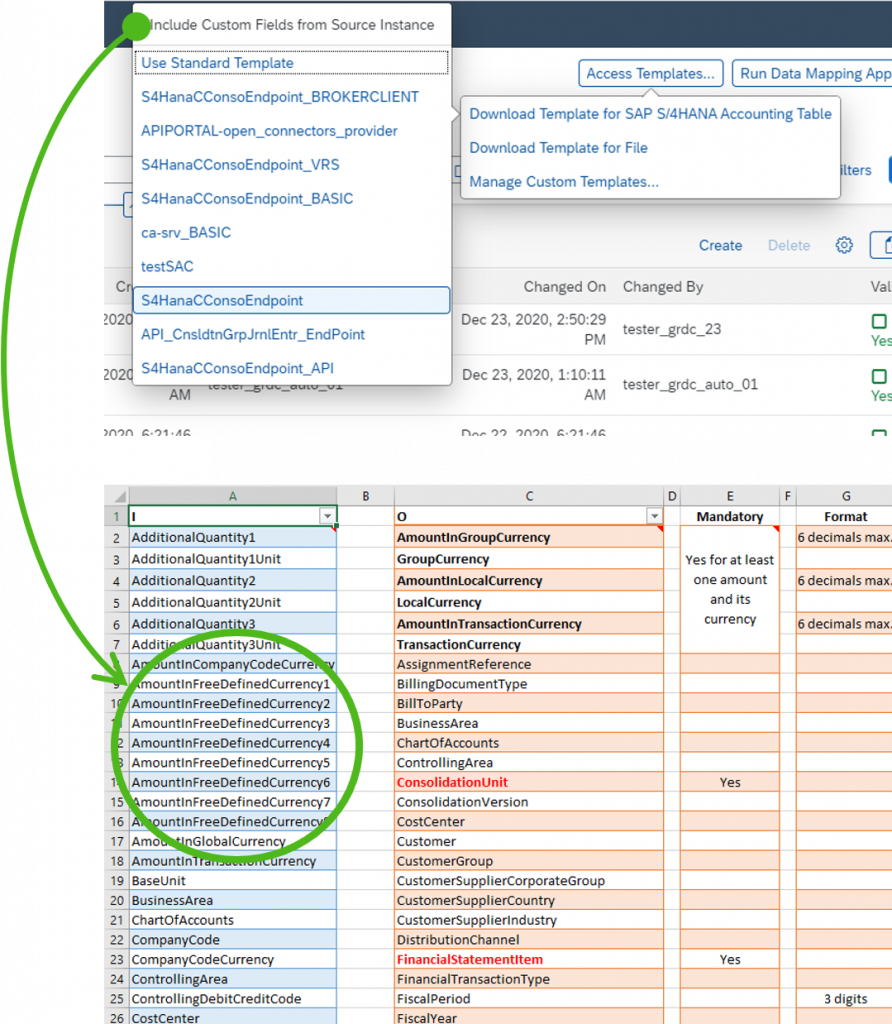Select spreadsheet column B header
The height and width of the screenshot is (1024, 892).
tap(366, 496)
